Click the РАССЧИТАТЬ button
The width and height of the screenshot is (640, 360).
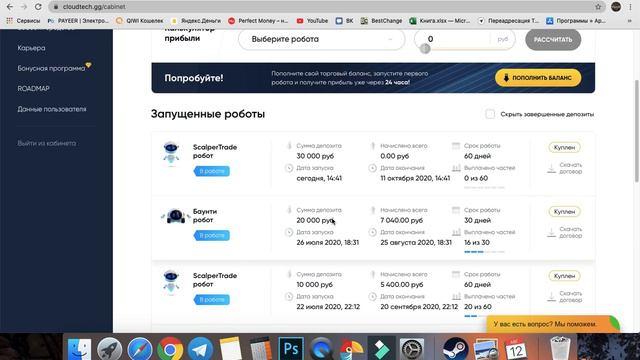point(553,40)
